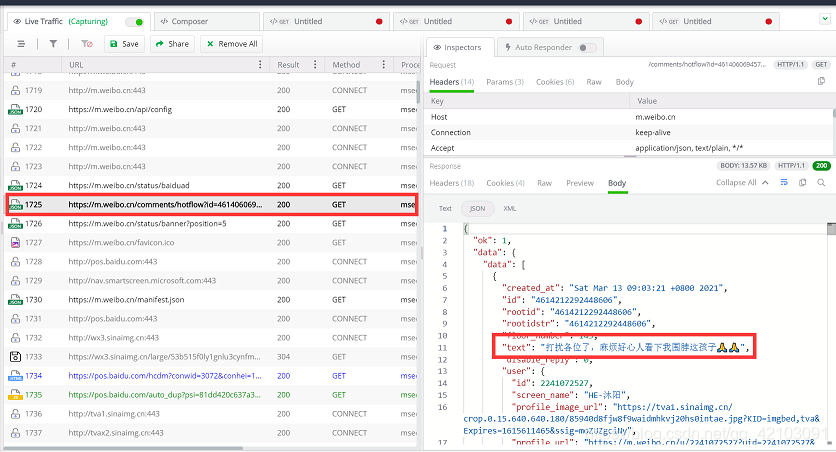Click JS icon of session 1735
Screen dimensions: 836x452
click(15, 395)
